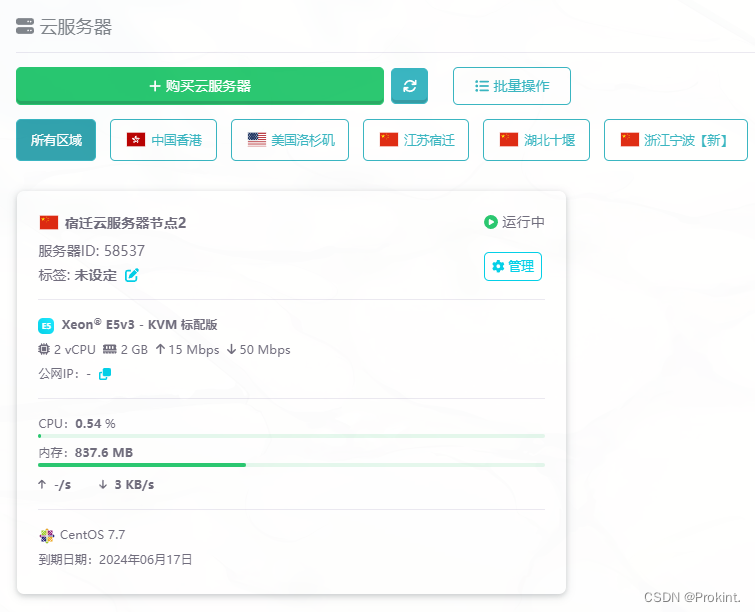755x612 pixels.
Task: Click the green running status play icon
Action: point(491,222)
